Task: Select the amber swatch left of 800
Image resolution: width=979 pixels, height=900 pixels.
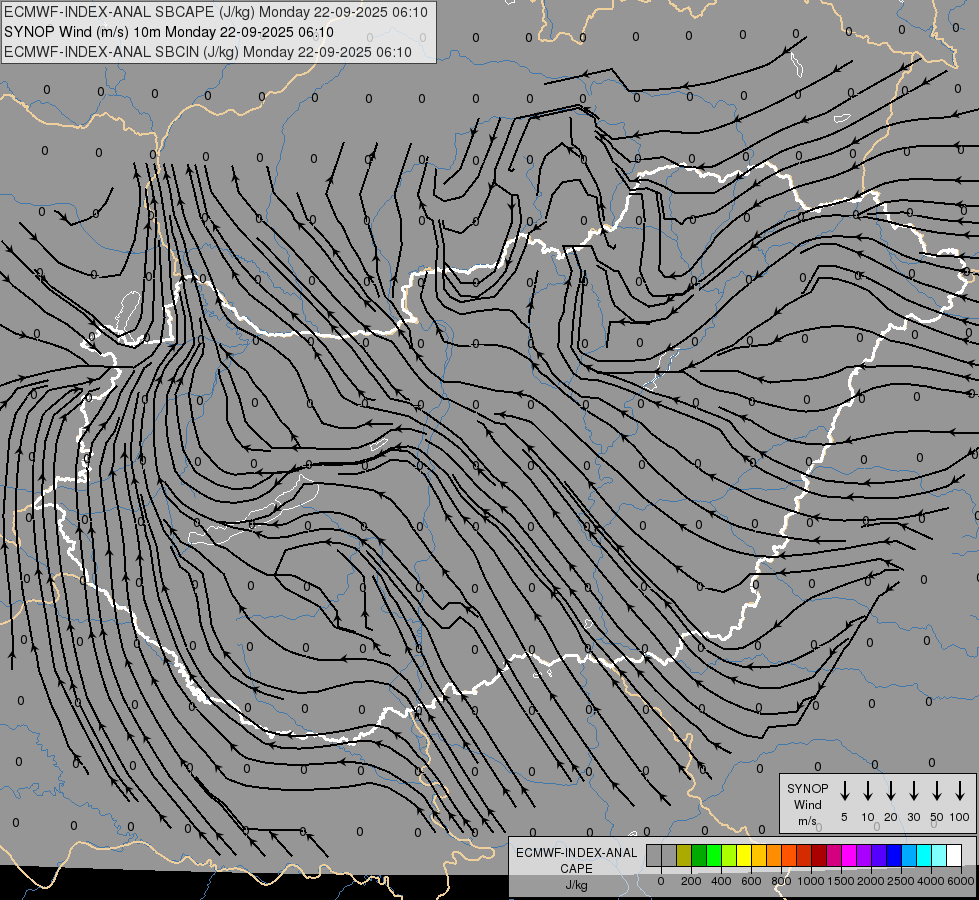Action: pyautogui.click(x=759, y=856)
